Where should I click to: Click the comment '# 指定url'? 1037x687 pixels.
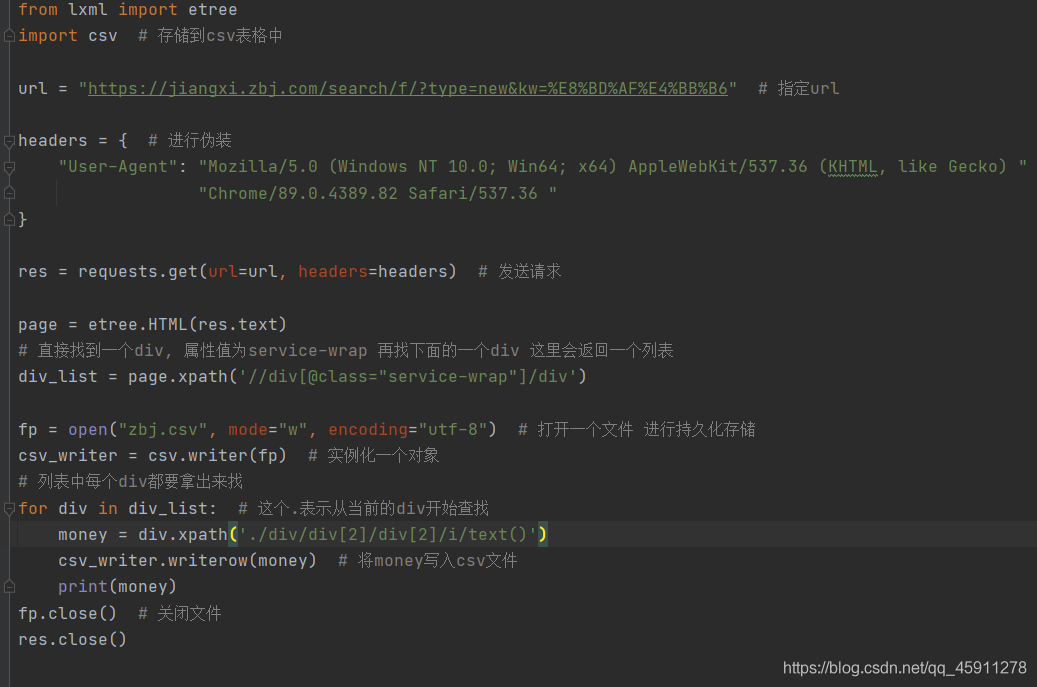point(798,89)
